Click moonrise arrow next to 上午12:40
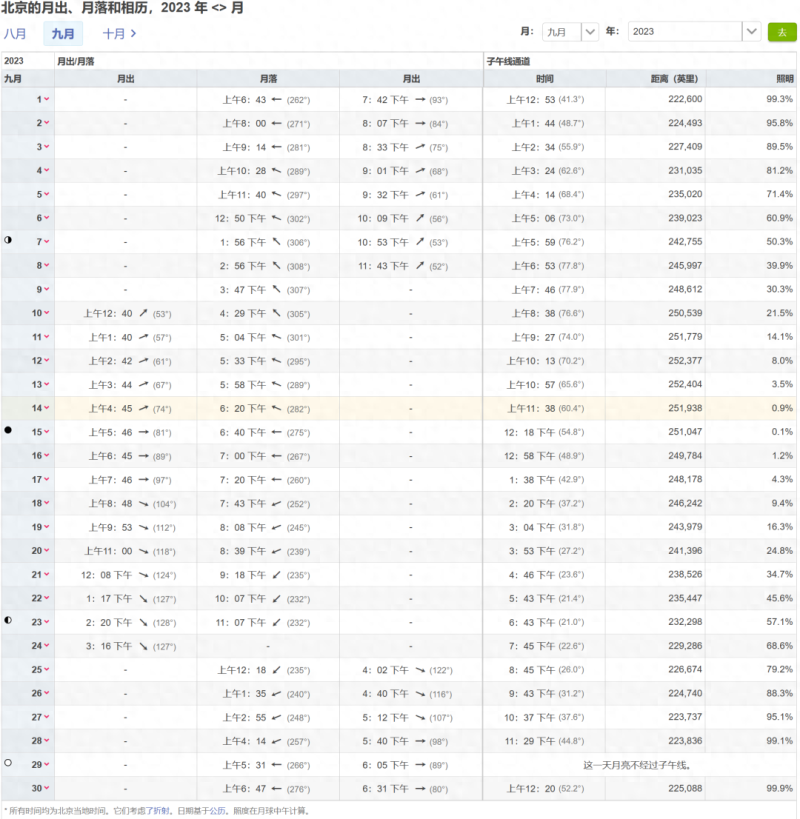The height and width of the screenshot is (819, 800). (143, 313)
